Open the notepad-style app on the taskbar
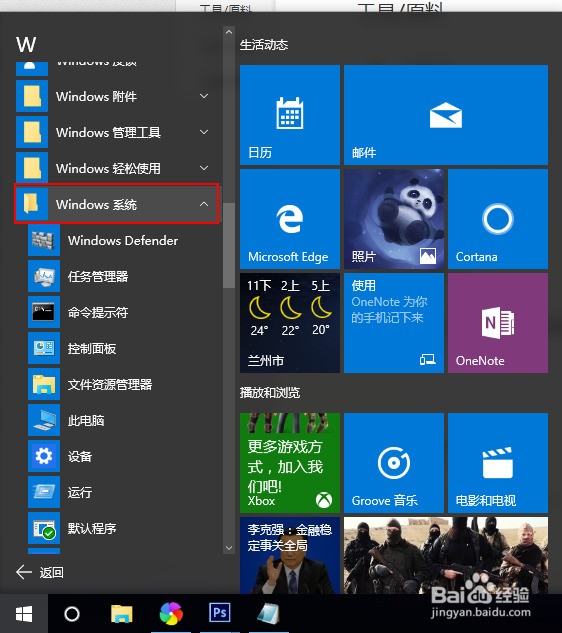This screenshot has height=633, width=562. coord(268,614)
